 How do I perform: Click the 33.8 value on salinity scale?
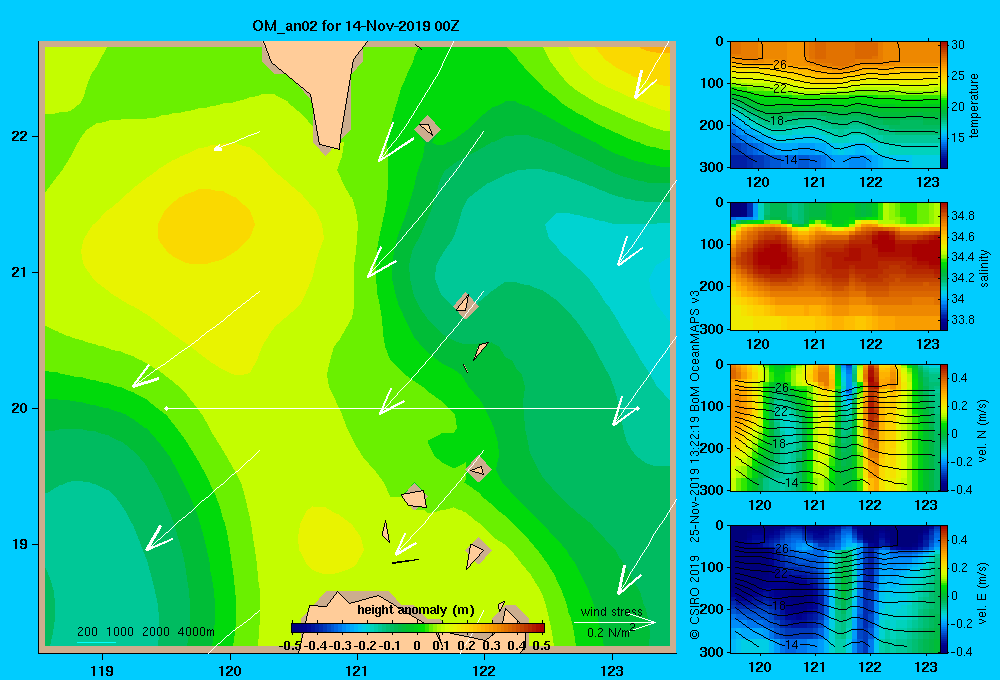coord(963,320)
